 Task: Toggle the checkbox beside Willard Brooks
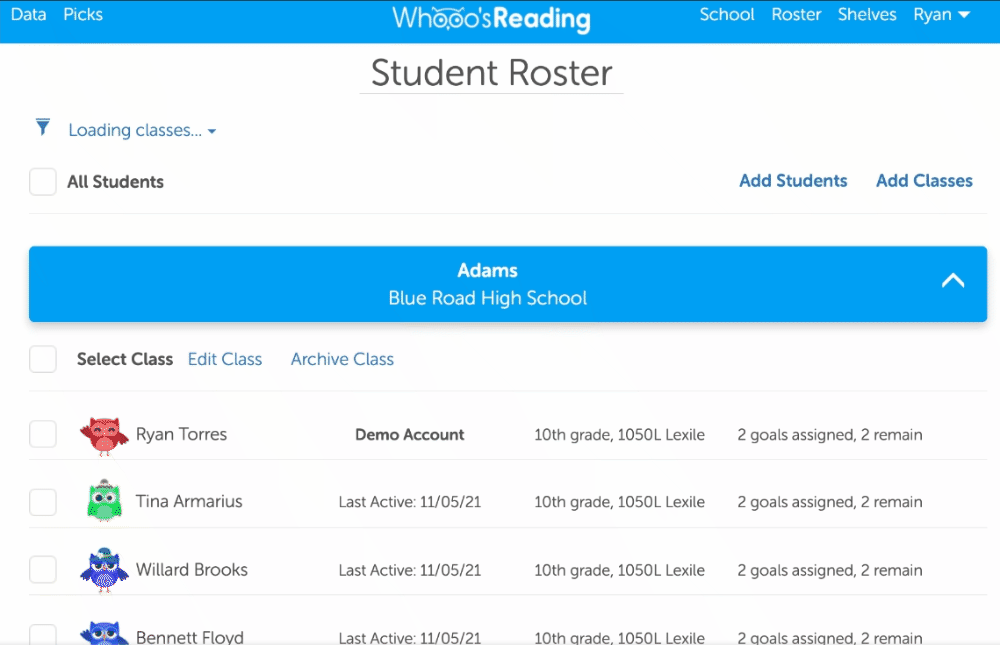[43, 570]
